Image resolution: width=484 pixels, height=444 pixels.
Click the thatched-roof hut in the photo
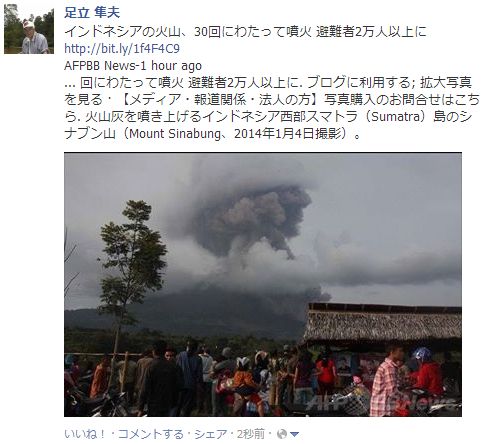coord(383,325)
